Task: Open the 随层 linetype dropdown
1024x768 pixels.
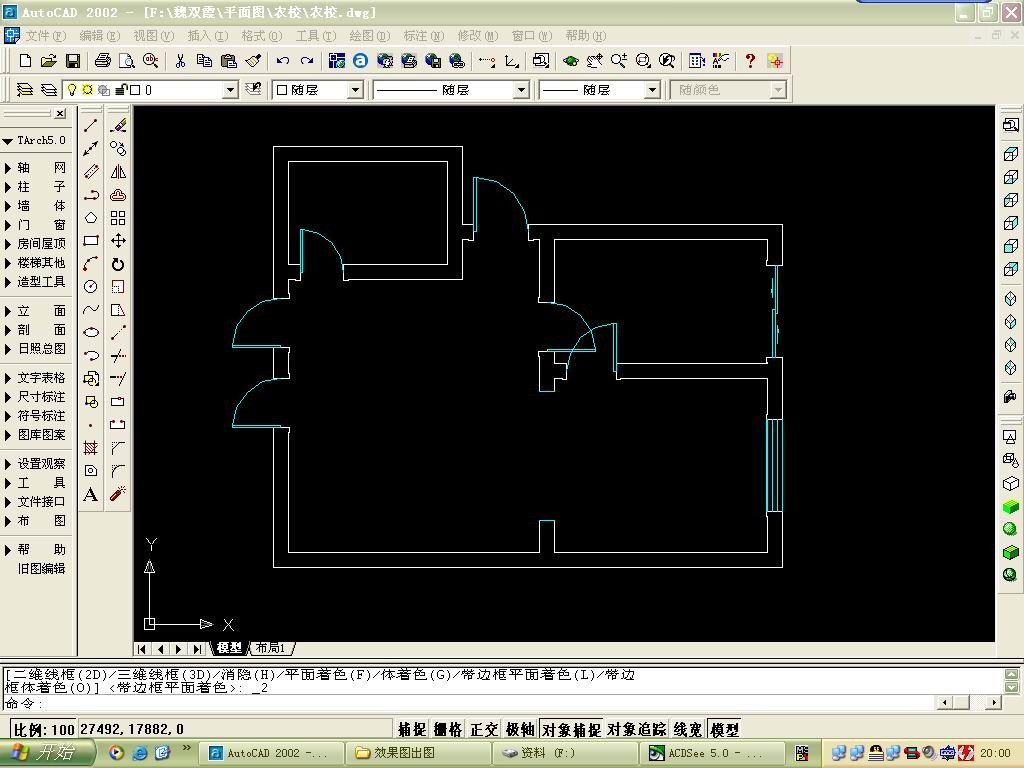Action: (521, 90)
